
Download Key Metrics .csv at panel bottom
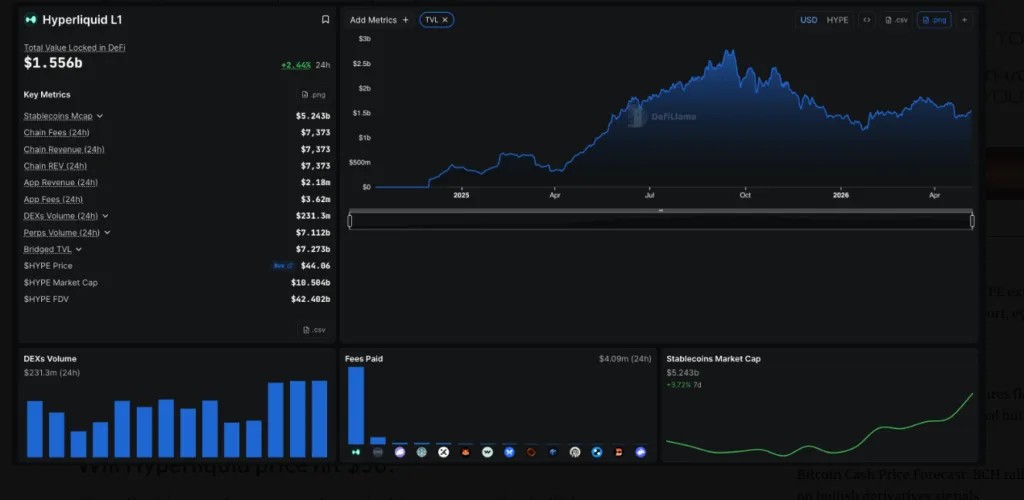pos(313,330)
